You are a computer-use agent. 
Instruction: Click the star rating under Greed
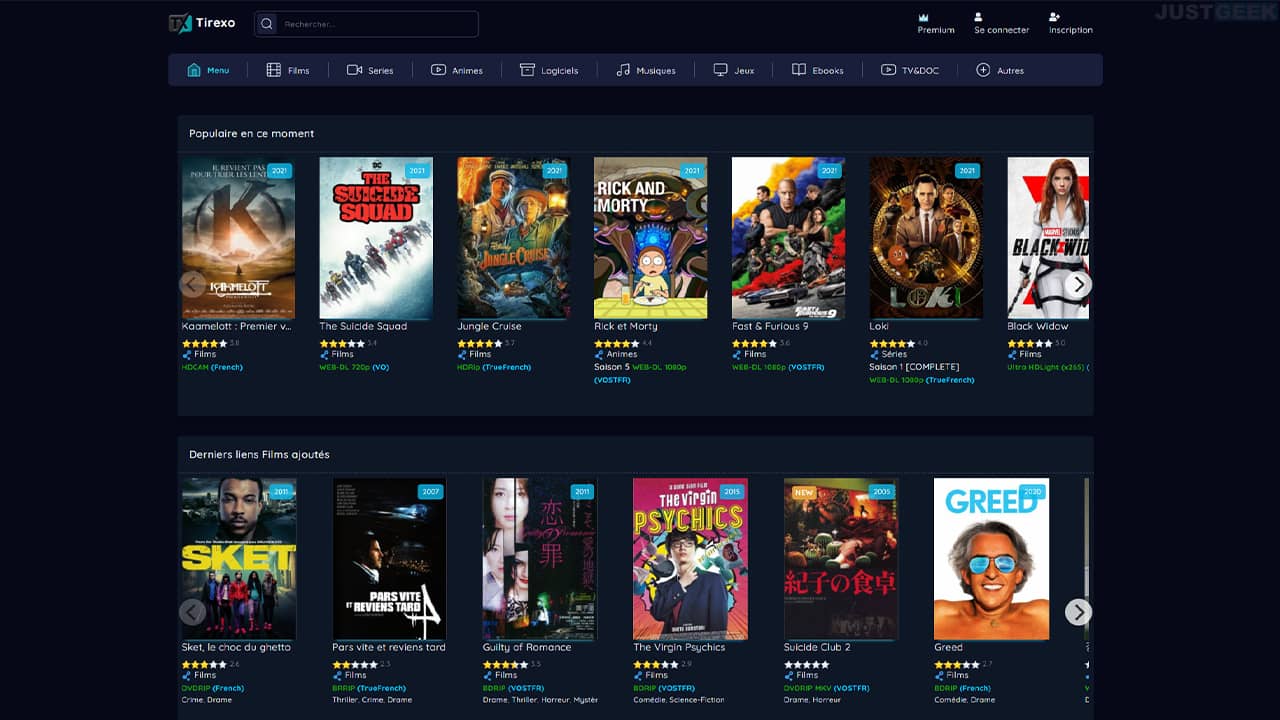coord(957,664)
